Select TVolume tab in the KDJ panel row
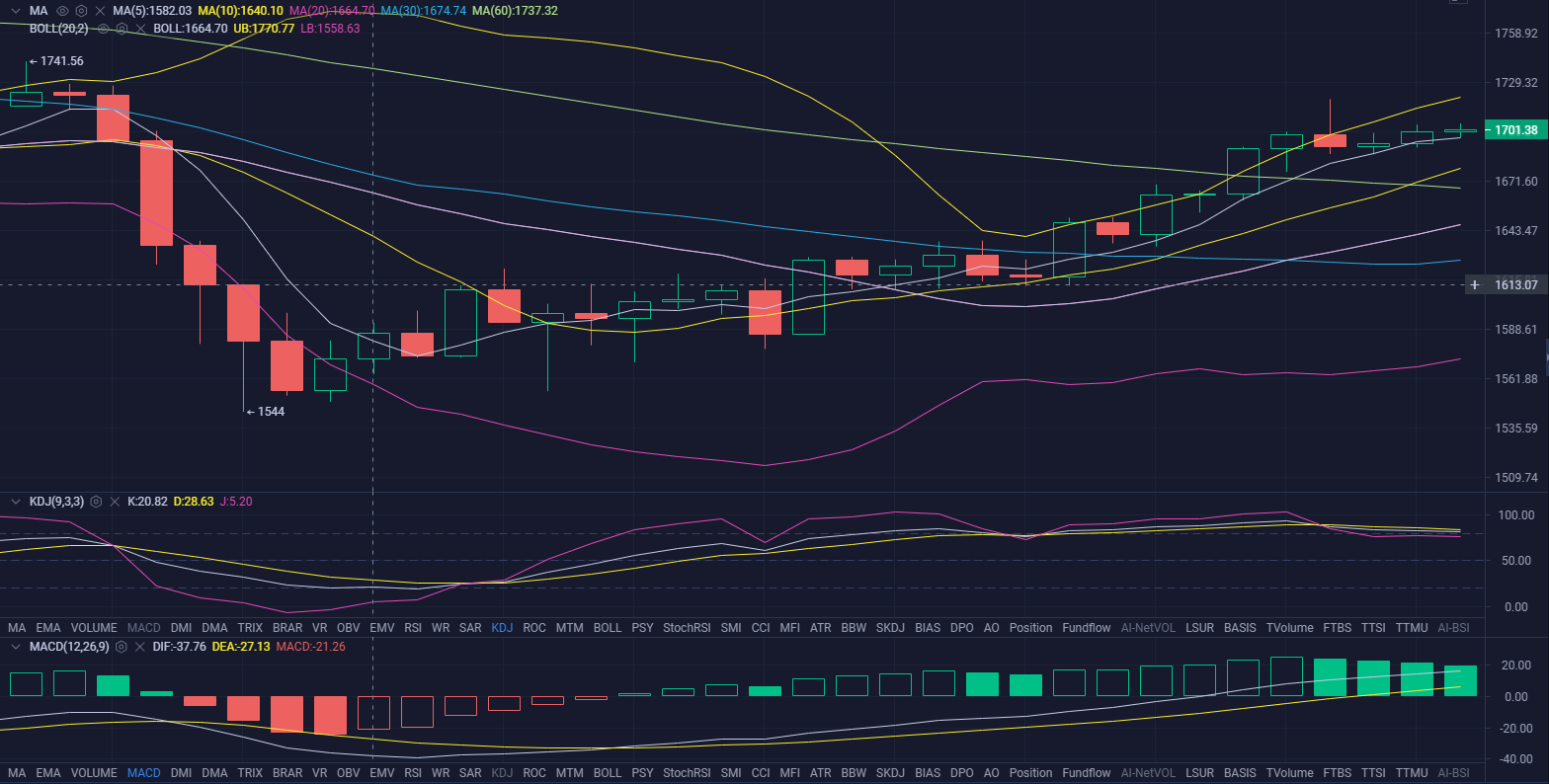The image size is (1549, 784). tap(1290, 628)
